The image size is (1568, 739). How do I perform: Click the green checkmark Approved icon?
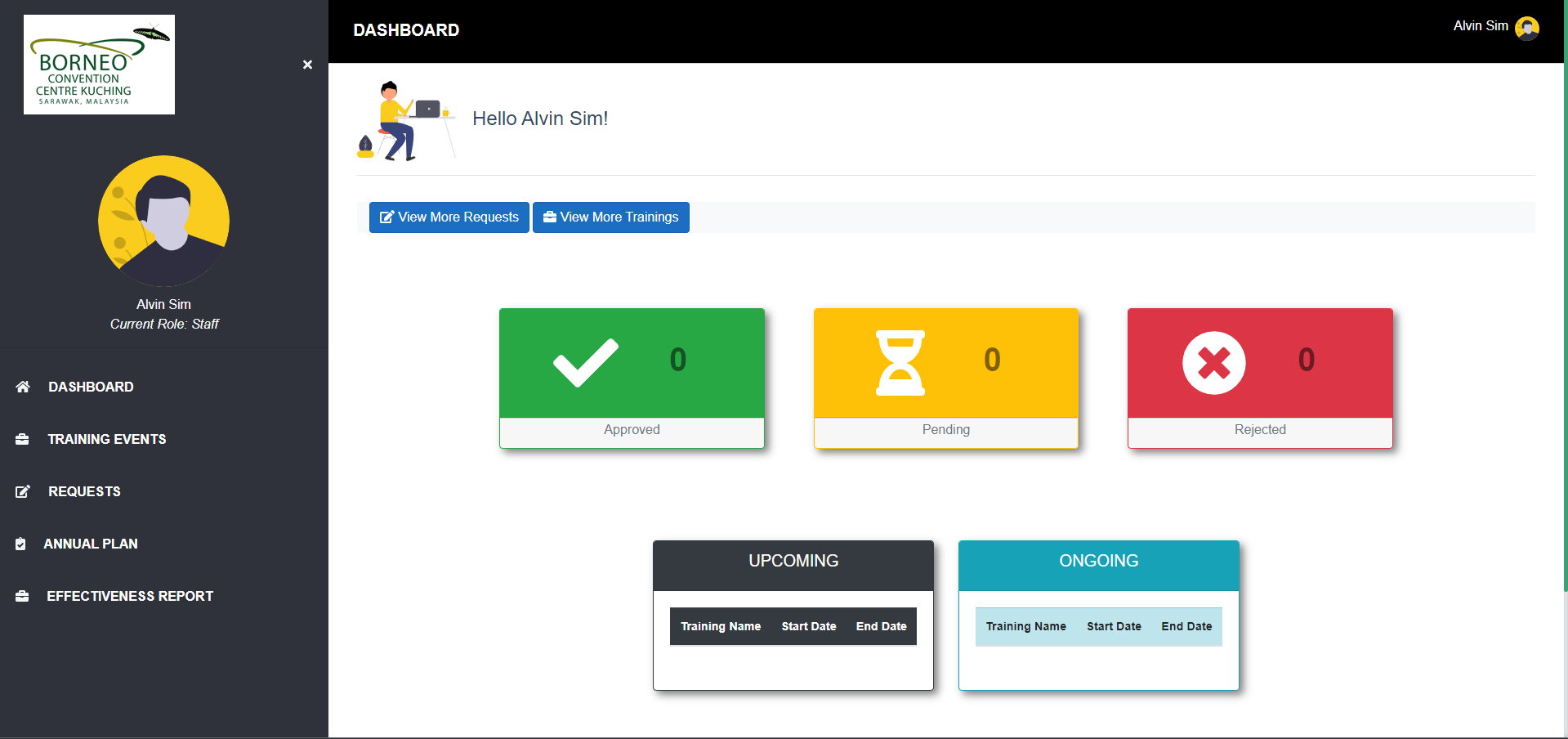pyautogui.click(x=585, y=362)
